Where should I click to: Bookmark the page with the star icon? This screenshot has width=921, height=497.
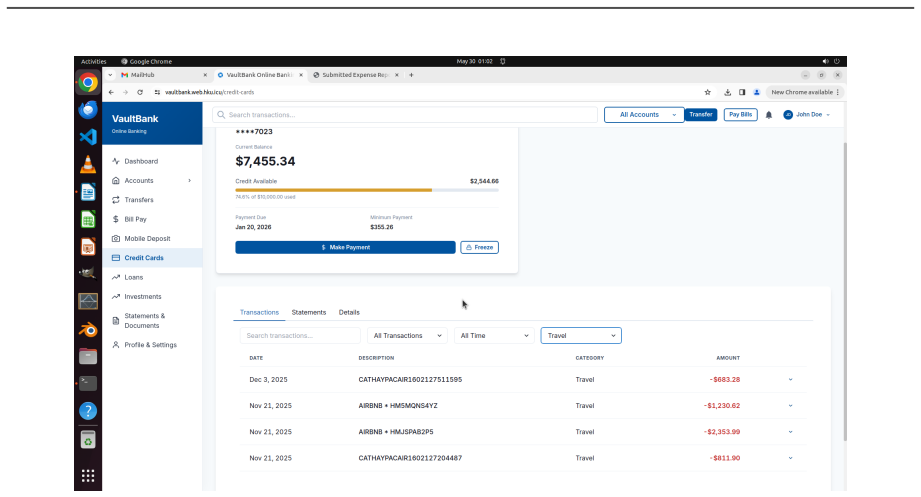[x=708, y=92]
